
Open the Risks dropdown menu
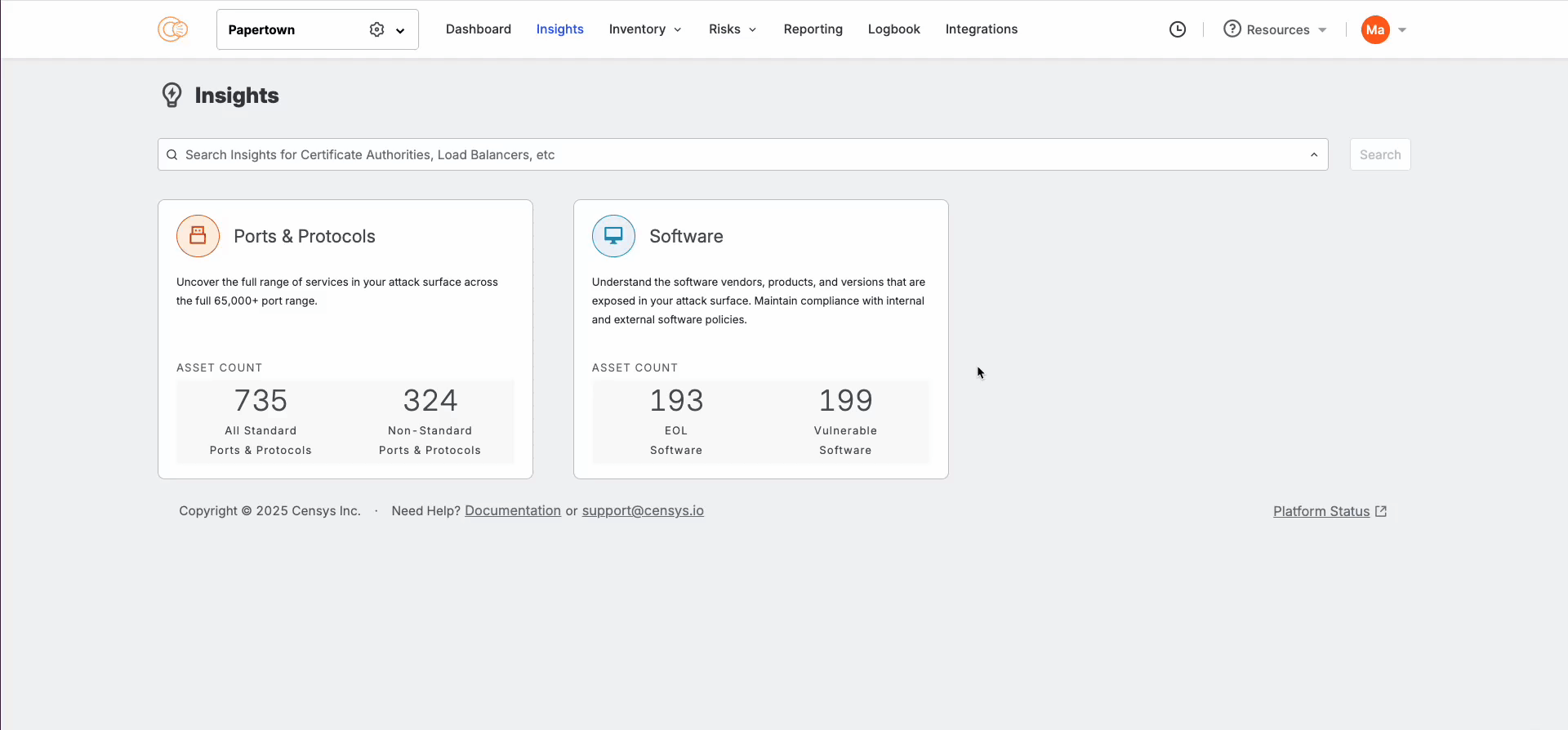(732, 29)
